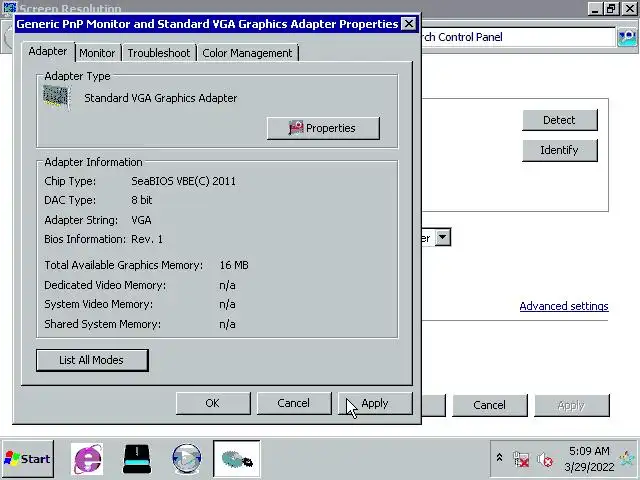Viewport: 640px width, 480px height.
Task: Minimize the Screen Resolution window
Action: (x=595, y=9)
